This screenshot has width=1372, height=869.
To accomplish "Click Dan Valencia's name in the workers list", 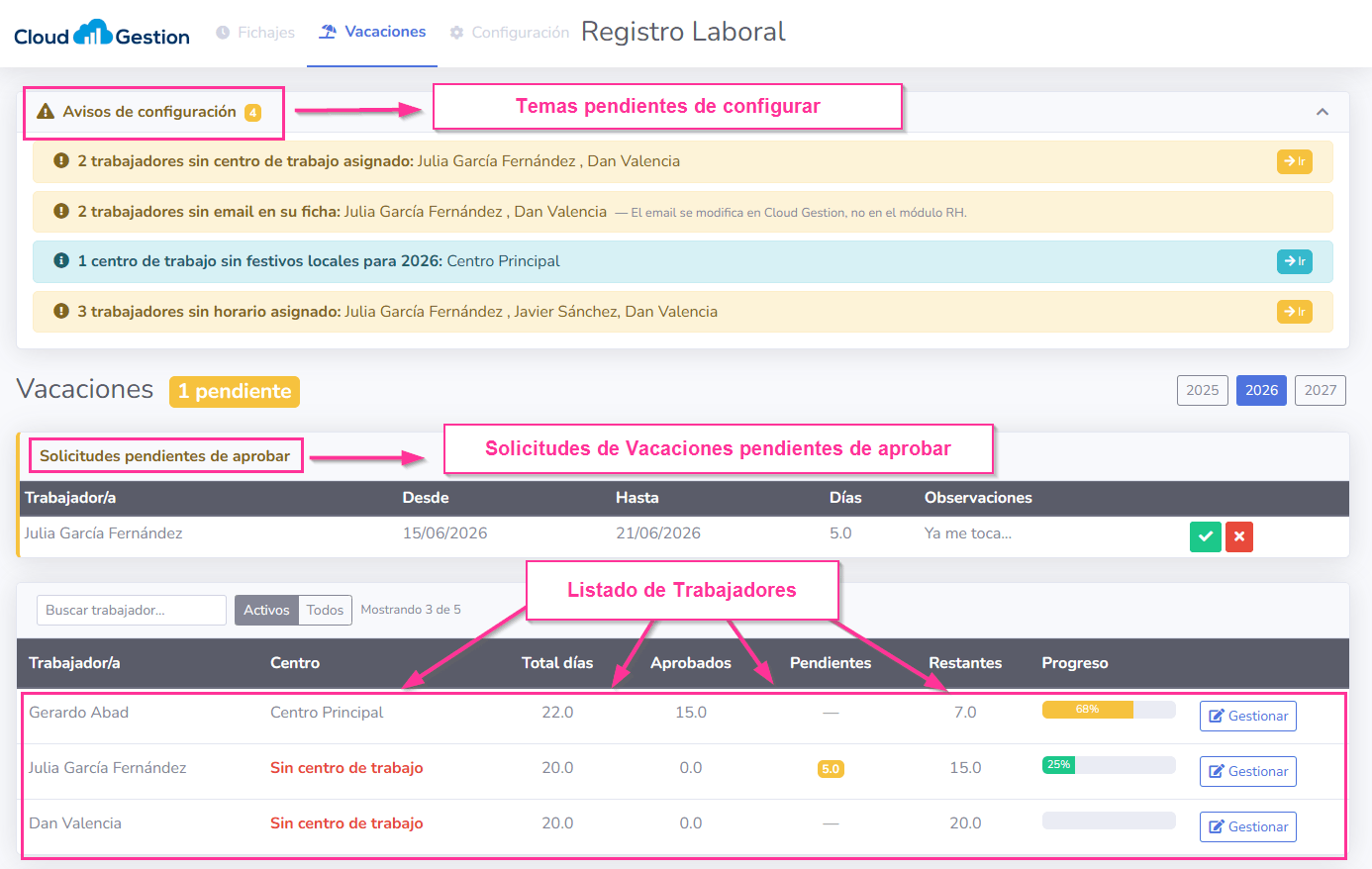I will click(75, 823).
